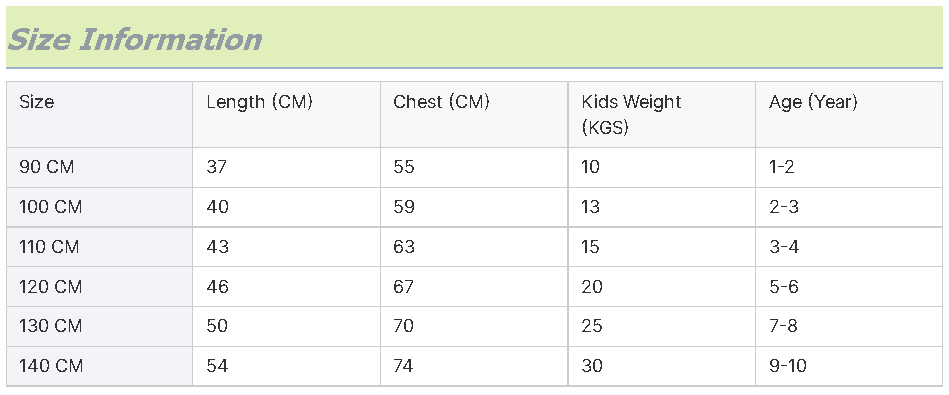Viewport: 949px width, 395px height.
Task: Select the Size column header
Action: [x=36, y=102]
